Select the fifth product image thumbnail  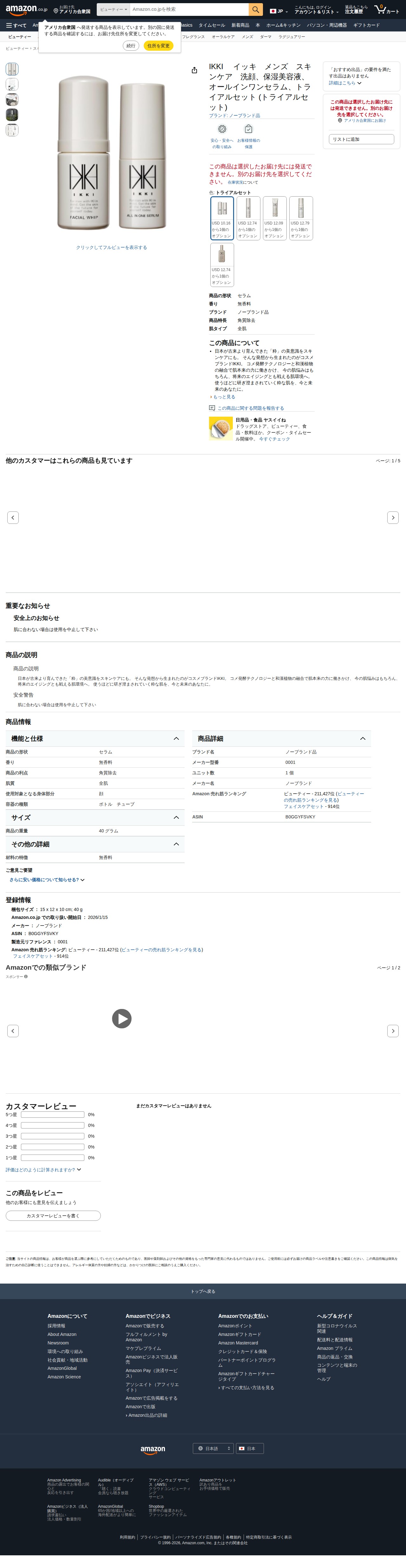[x=11, y=130]
